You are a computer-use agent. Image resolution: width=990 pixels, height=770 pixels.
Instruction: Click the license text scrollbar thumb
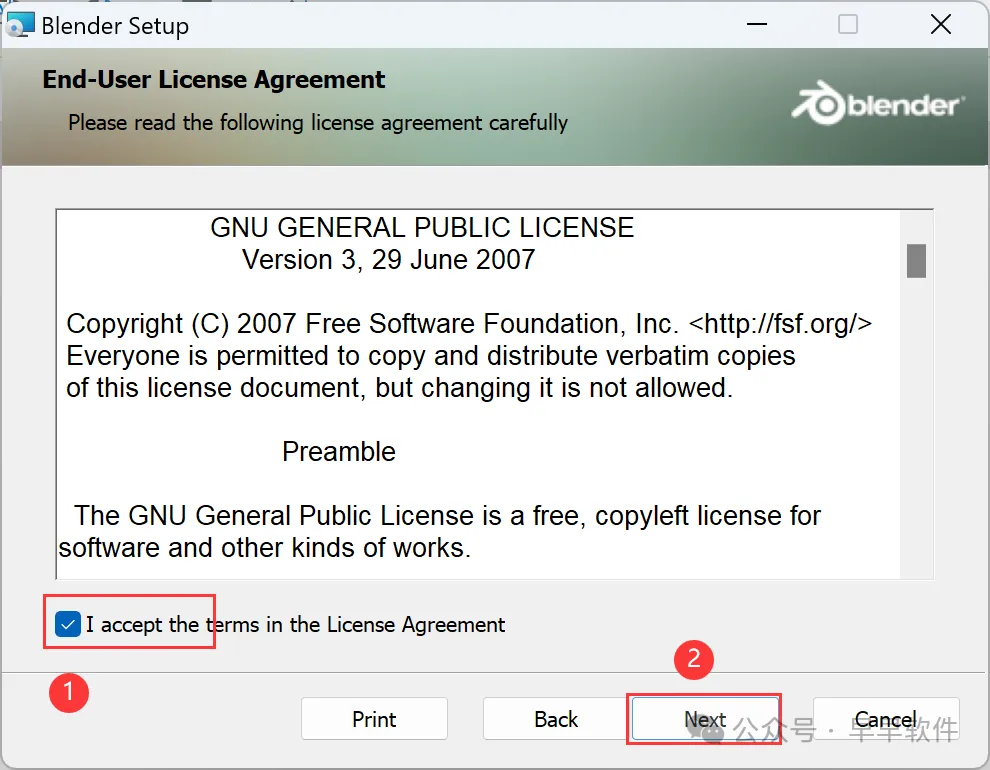pos(916,261)
